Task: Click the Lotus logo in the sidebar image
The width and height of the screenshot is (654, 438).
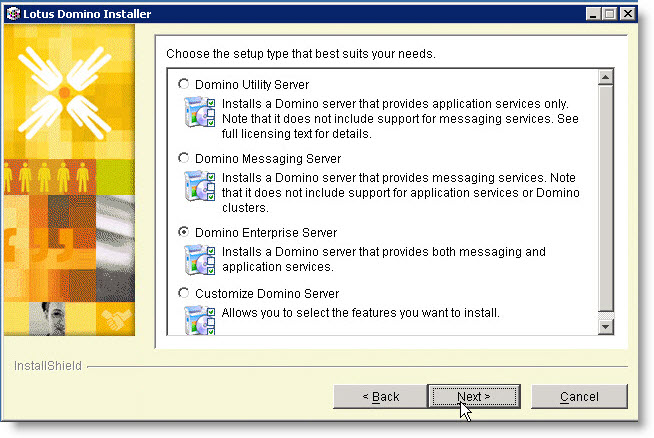Action: point(64,92)
